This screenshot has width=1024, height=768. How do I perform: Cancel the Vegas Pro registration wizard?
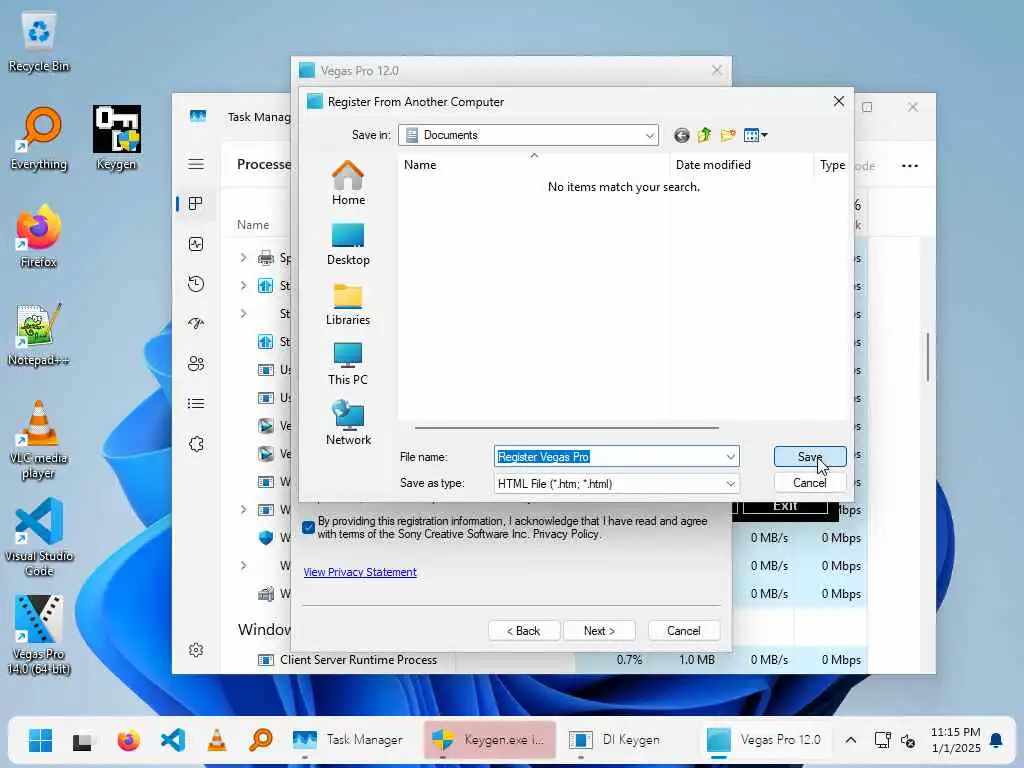[x=684, y=631]
